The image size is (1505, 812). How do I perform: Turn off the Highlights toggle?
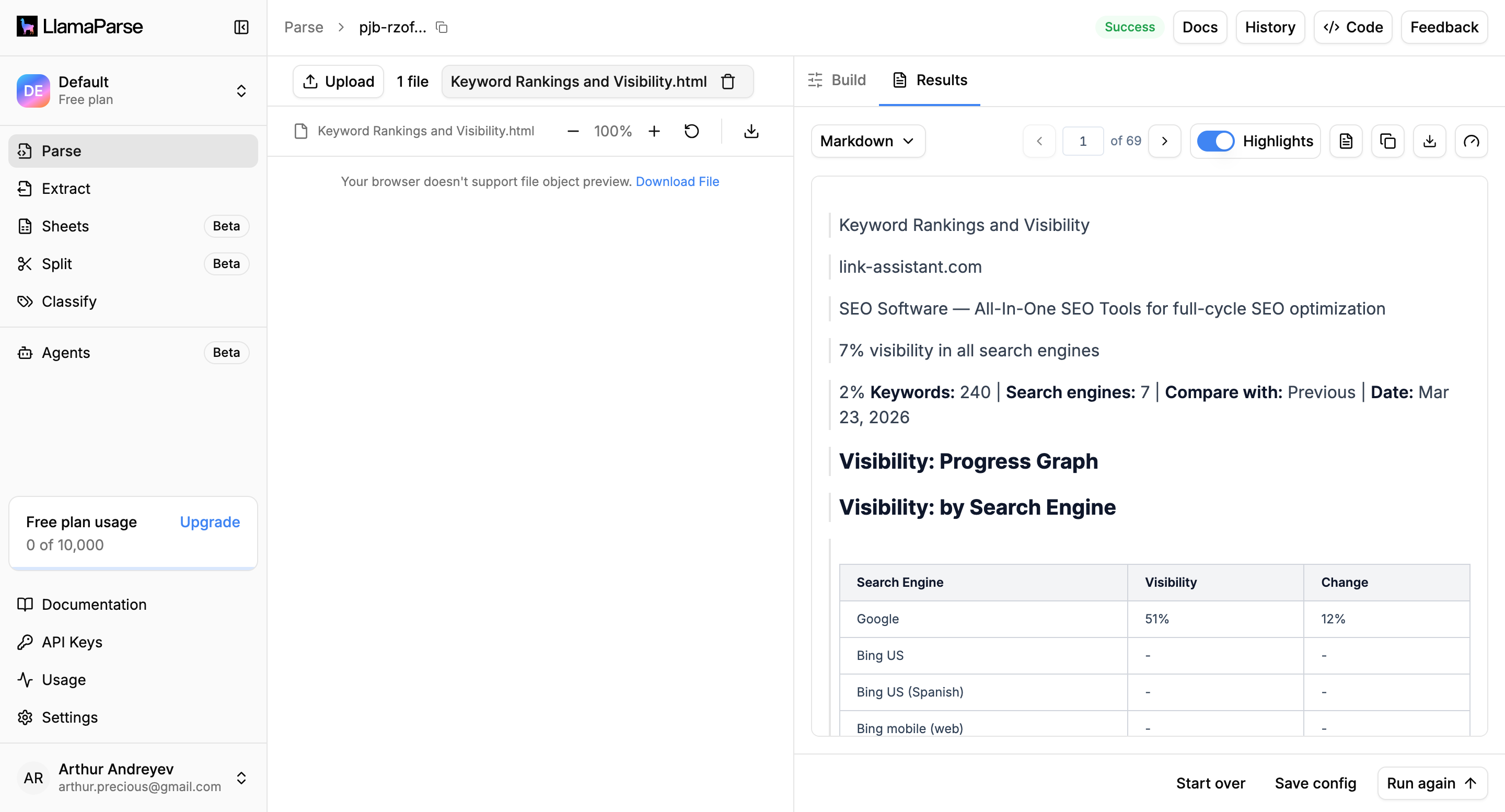tap(1215, 141)
